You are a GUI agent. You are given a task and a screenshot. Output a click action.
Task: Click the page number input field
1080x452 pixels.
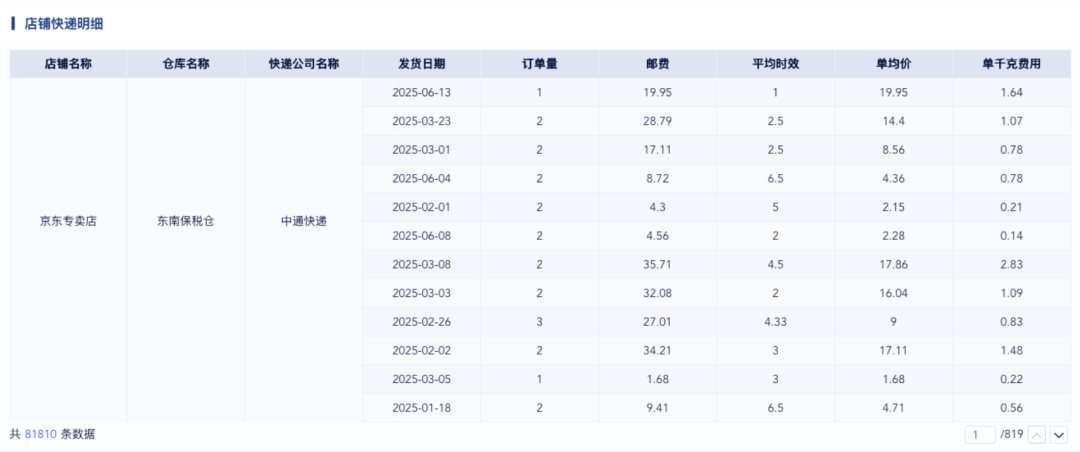coord(981,435)
